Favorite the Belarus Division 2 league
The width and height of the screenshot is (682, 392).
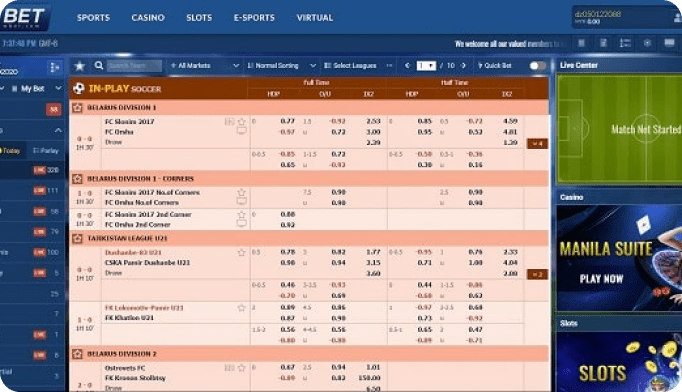77,354
